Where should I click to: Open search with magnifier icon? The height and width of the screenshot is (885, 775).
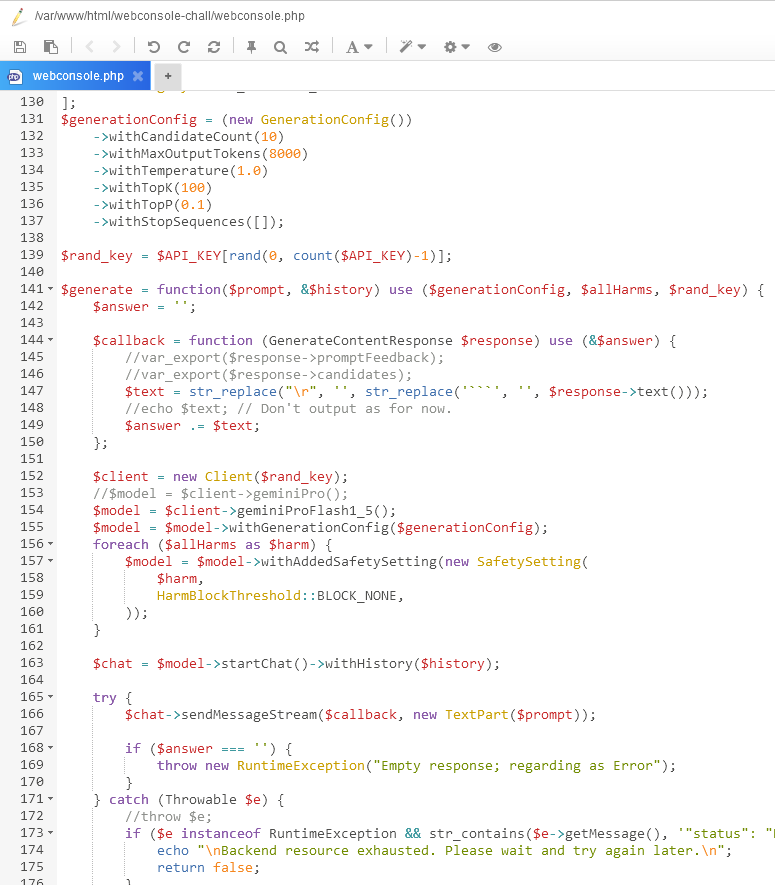pyautogui.click(x=280, y=47)
